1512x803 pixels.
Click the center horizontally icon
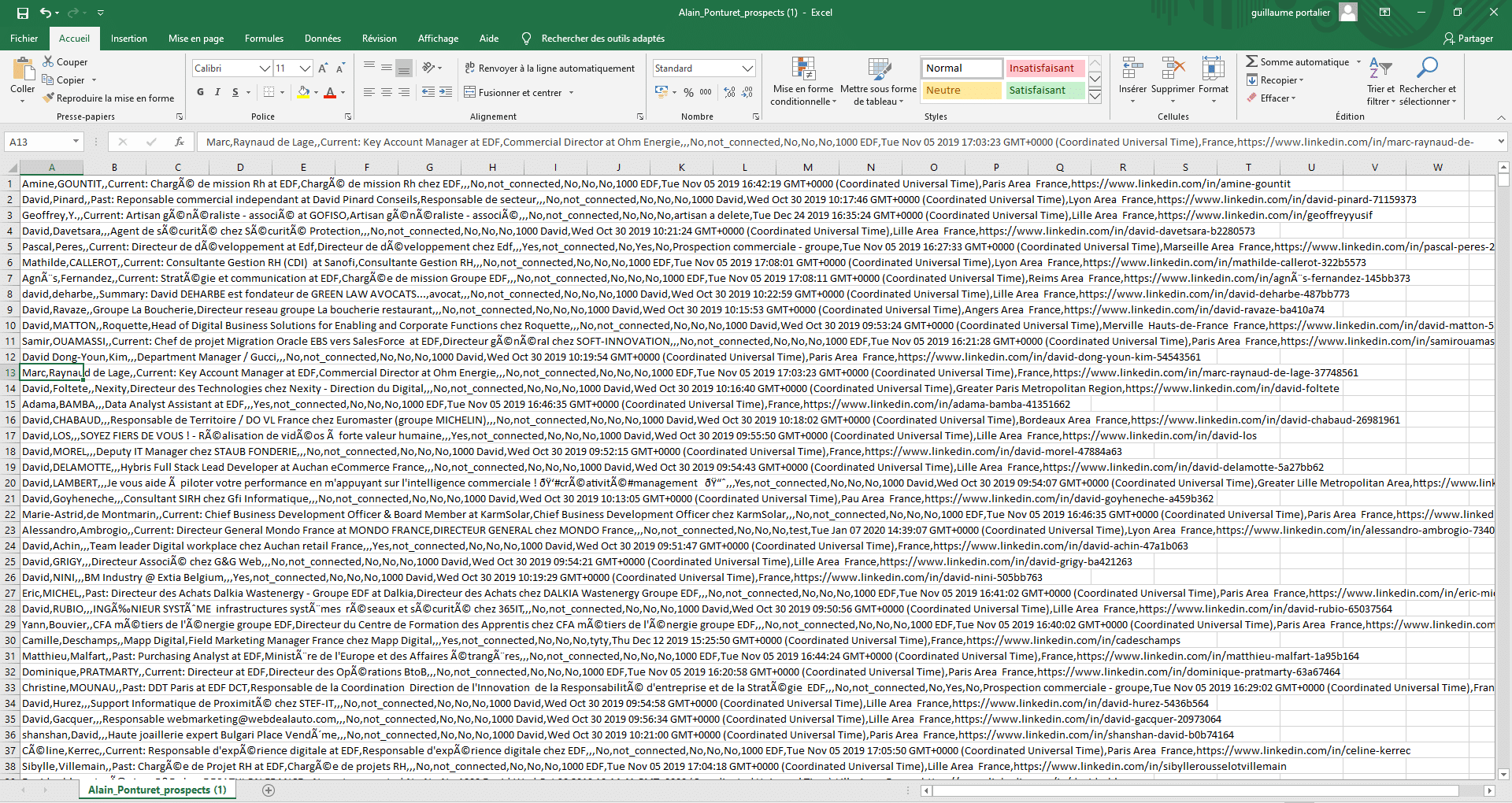pyautogui.click(x=387, y=92)
